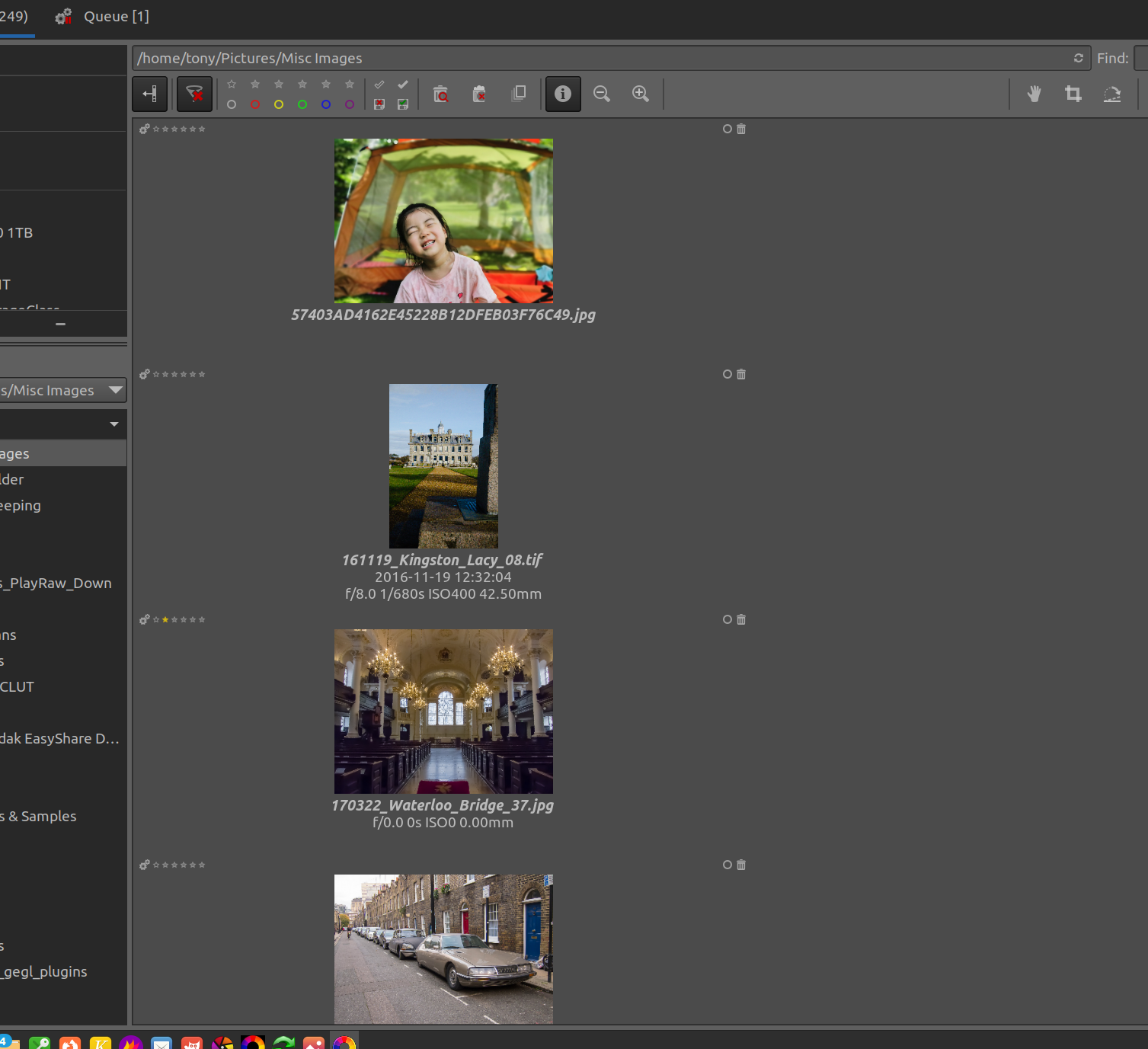The height and width of the screenshot is (1049, 1148).
Task: Collapse the left sidebar panel
Action: pos(149,94)
